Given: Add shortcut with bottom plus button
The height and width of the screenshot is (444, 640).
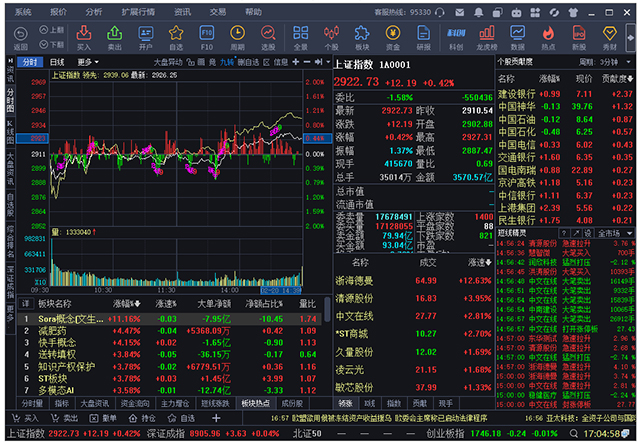Looking at the screenshot, I should pyautogui.click(x=216, y=418).
